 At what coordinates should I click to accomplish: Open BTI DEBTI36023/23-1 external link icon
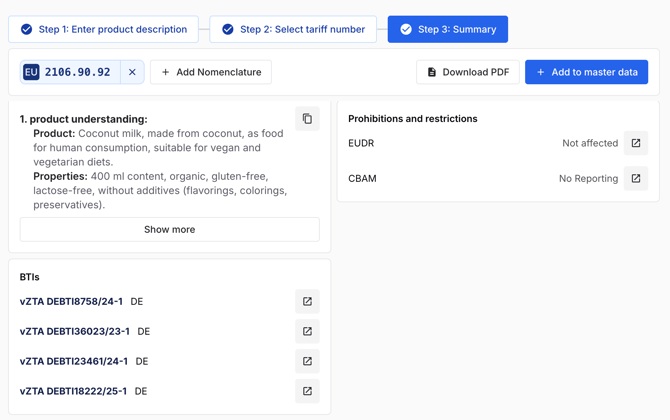tap(307, 331)
